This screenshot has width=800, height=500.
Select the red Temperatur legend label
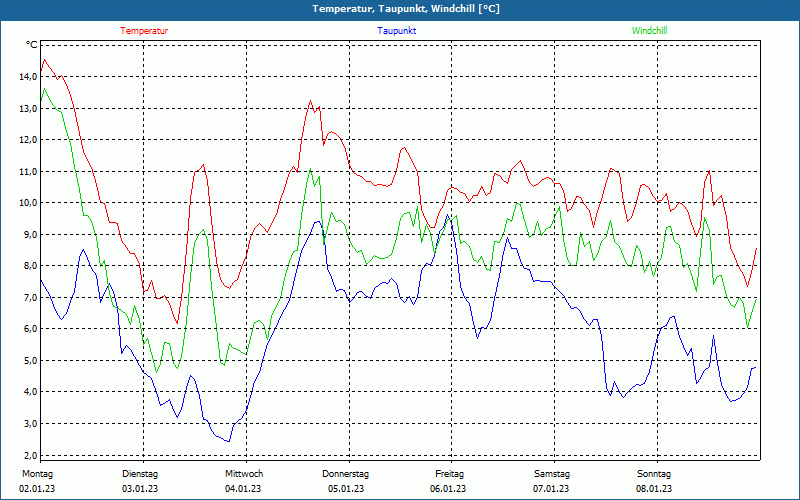pos(144,31)
